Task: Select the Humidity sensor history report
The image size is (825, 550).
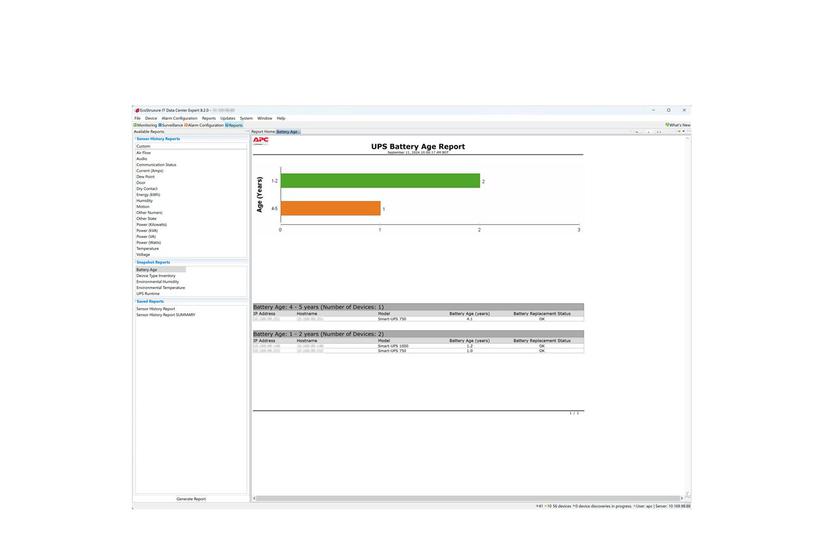Action: [144, 201]
